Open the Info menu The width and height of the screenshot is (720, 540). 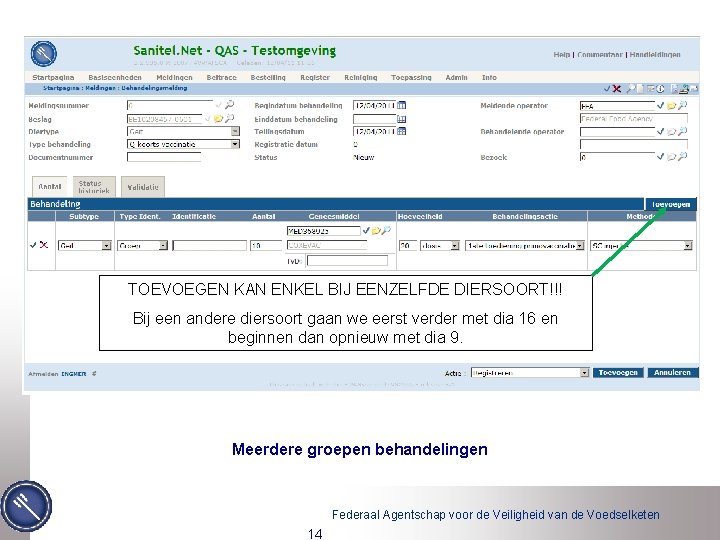pyautogui.click(x=489, y=78)
